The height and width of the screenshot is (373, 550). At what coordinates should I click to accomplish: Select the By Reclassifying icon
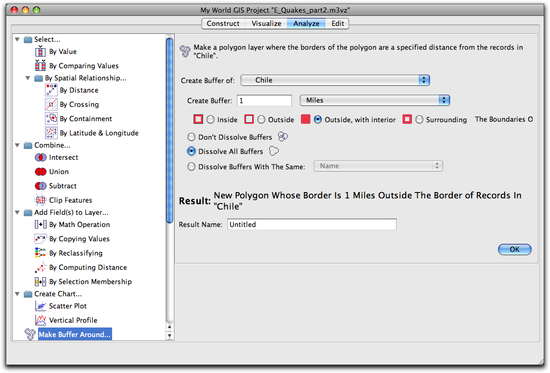40,253
